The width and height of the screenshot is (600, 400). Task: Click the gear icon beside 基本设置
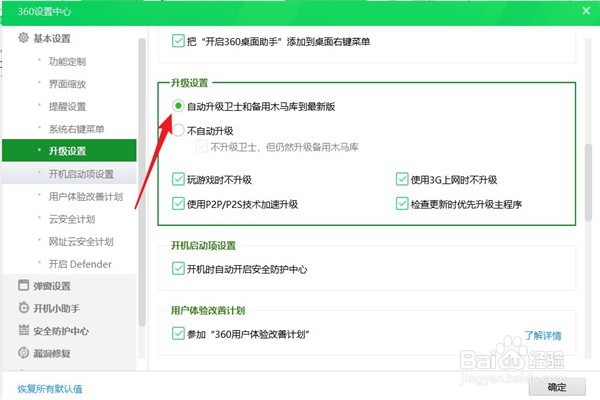[x=23, y=38]
